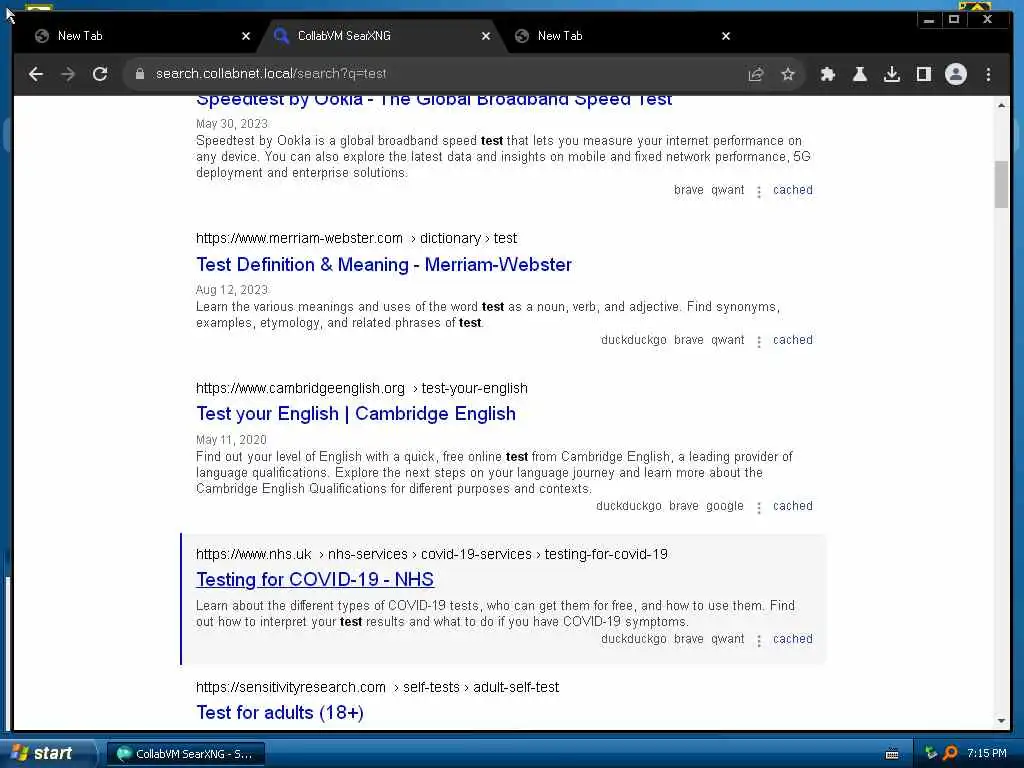Expand options dots on NHS result
This screenshot has height=768, width=1024.
pyautogui.click(x=758, y=641)
